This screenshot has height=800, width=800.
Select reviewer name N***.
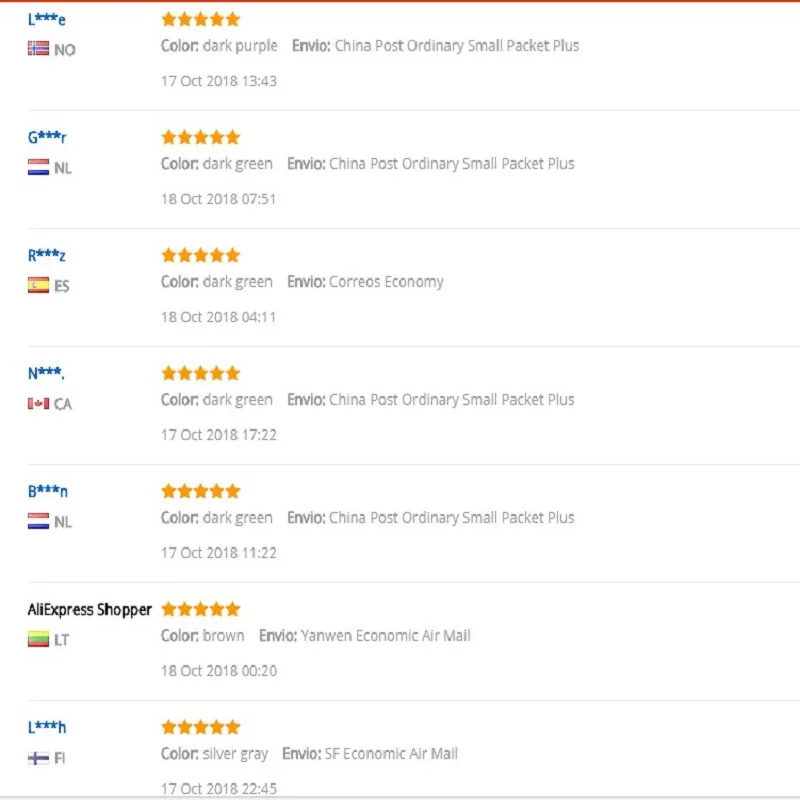pos(46,373)
